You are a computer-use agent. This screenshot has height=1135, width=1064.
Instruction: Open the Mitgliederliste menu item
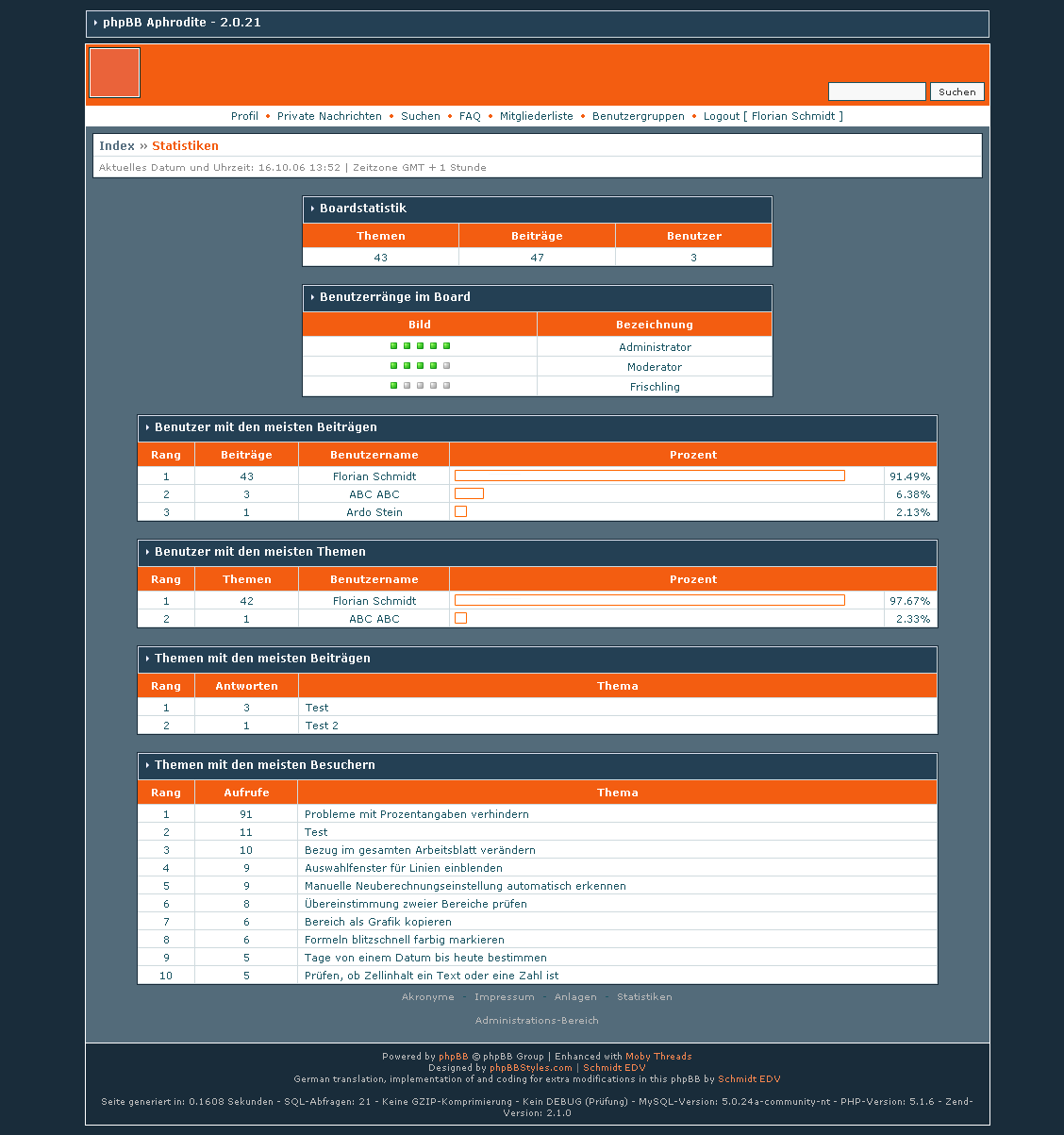coord(536,116)
